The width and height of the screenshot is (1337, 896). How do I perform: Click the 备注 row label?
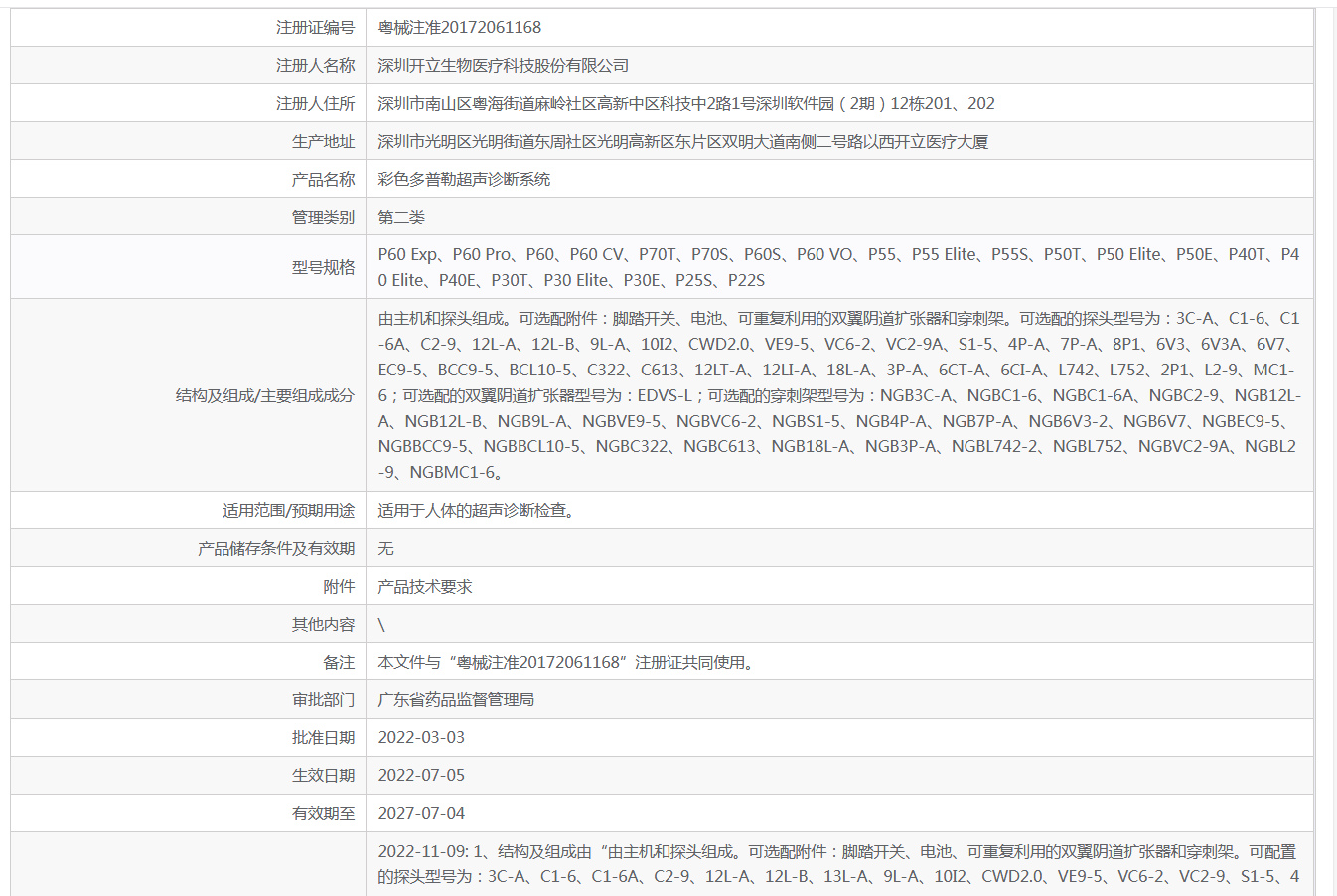tap(339, 662)
